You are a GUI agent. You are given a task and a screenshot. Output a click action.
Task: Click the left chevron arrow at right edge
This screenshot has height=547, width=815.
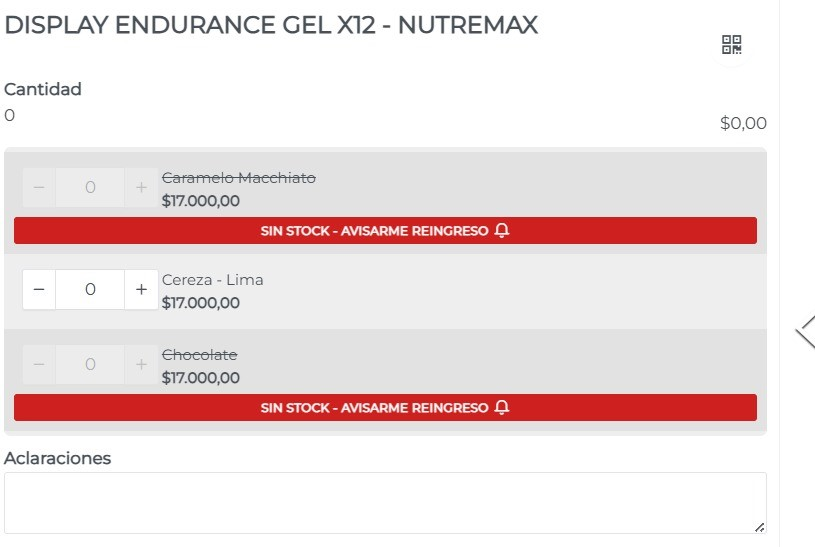pyautogui.click(x=806, y=333)
